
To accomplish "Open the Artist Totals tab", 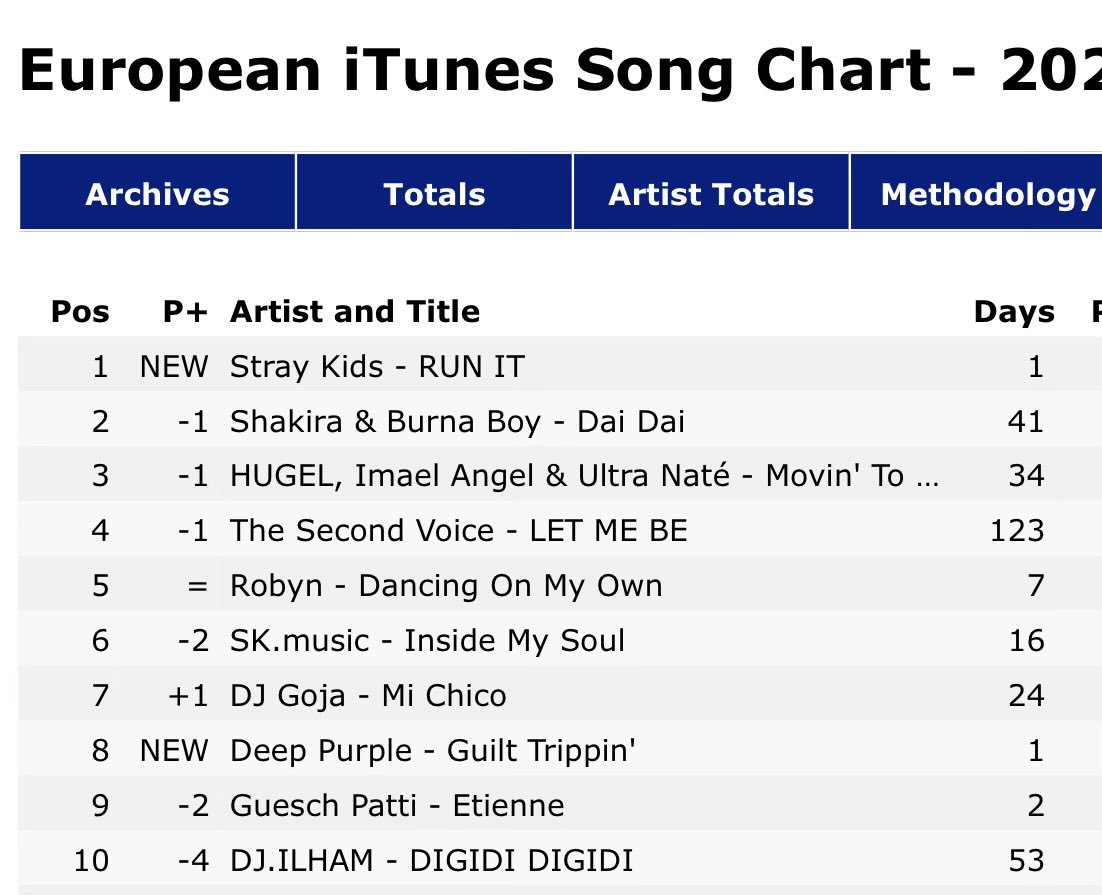I will tap(711, 192).
